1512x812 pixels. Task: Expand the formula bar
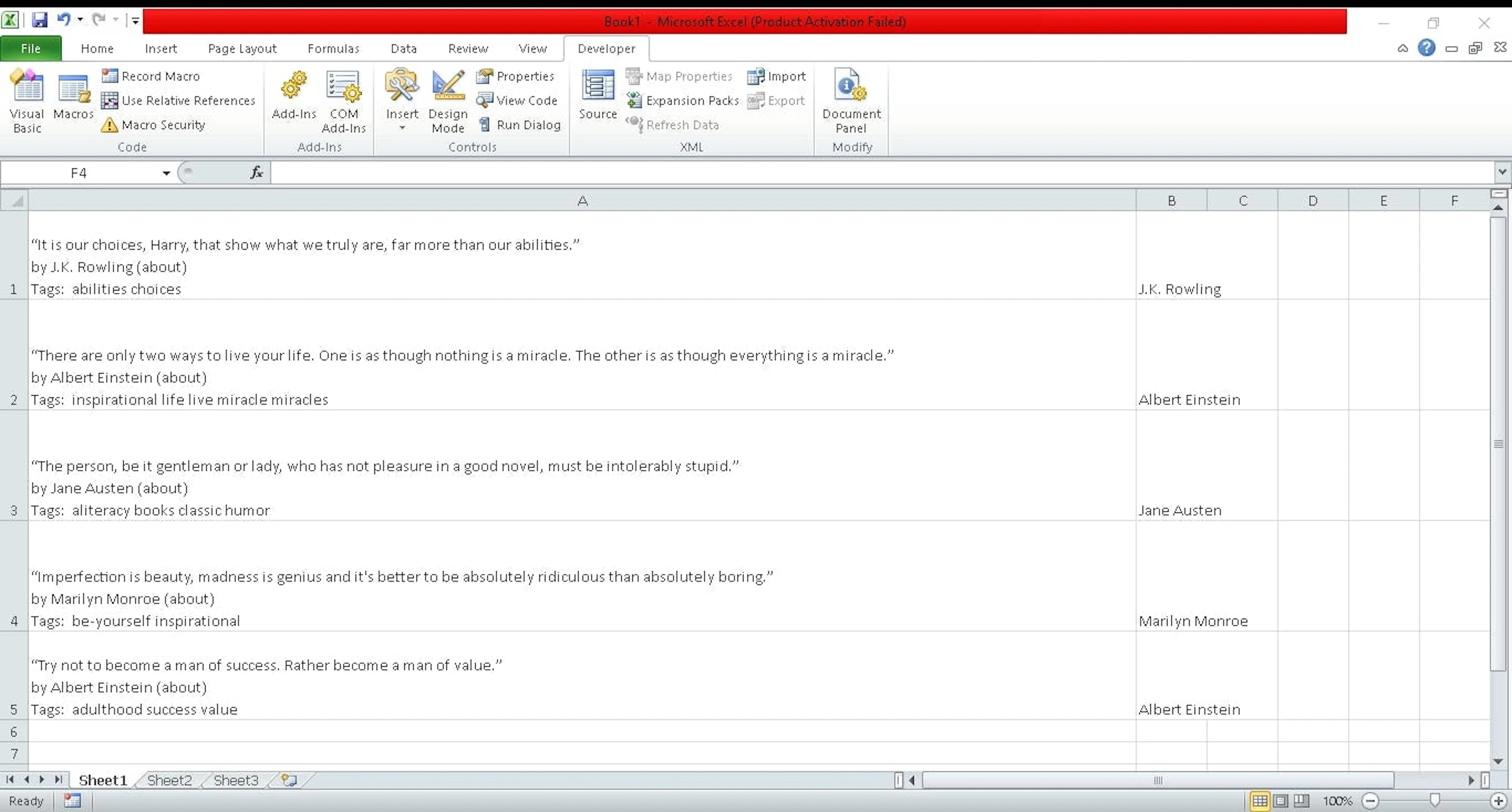click(1502, 172)
